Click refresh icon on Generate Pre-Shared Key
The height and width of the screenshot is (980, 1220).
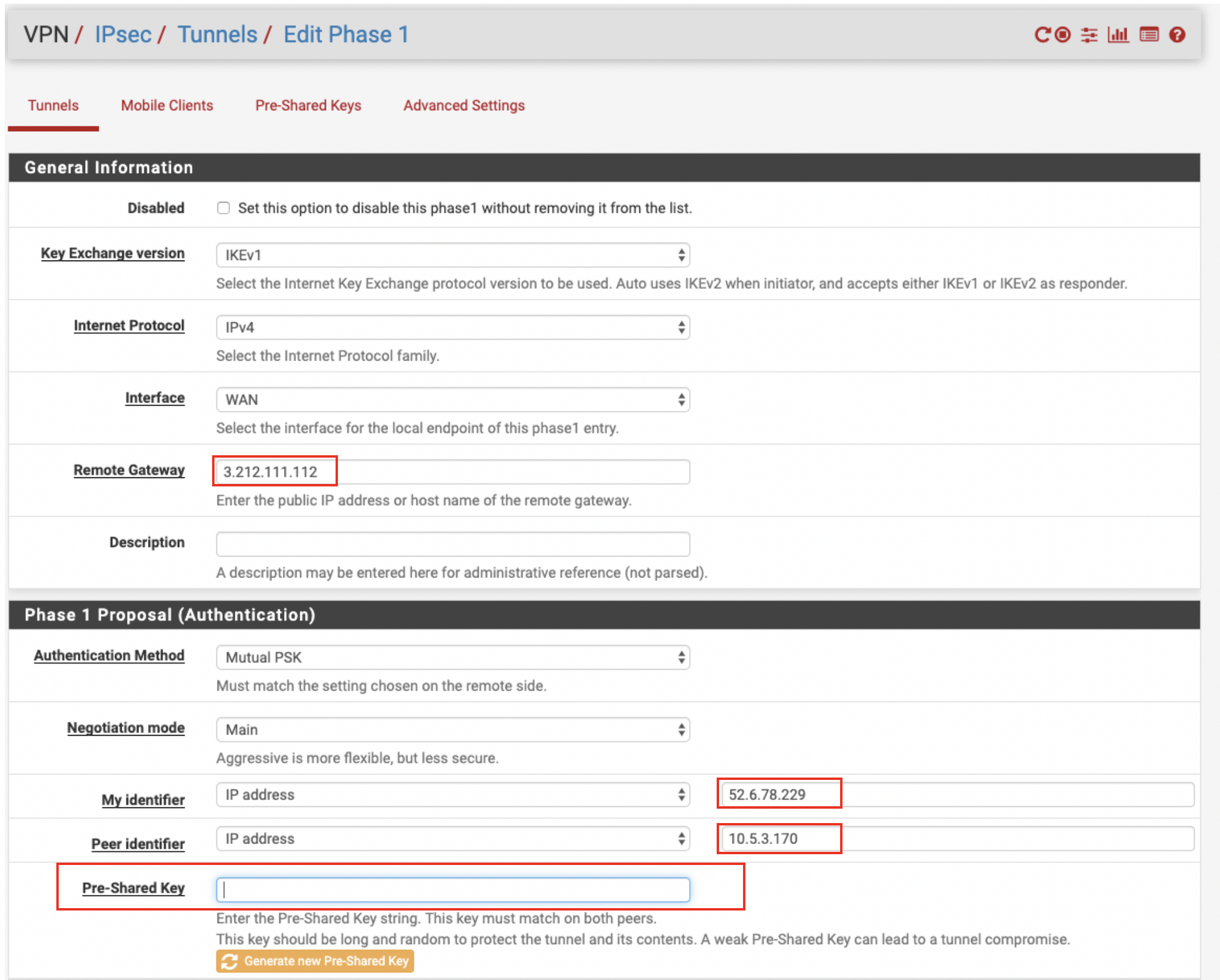click(229, 961)
